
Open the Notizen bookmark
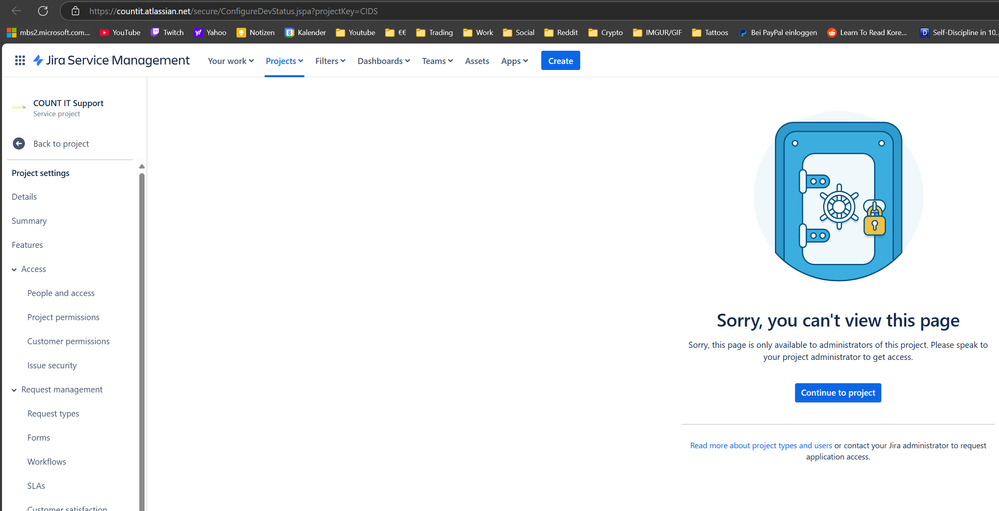(255, 32)
